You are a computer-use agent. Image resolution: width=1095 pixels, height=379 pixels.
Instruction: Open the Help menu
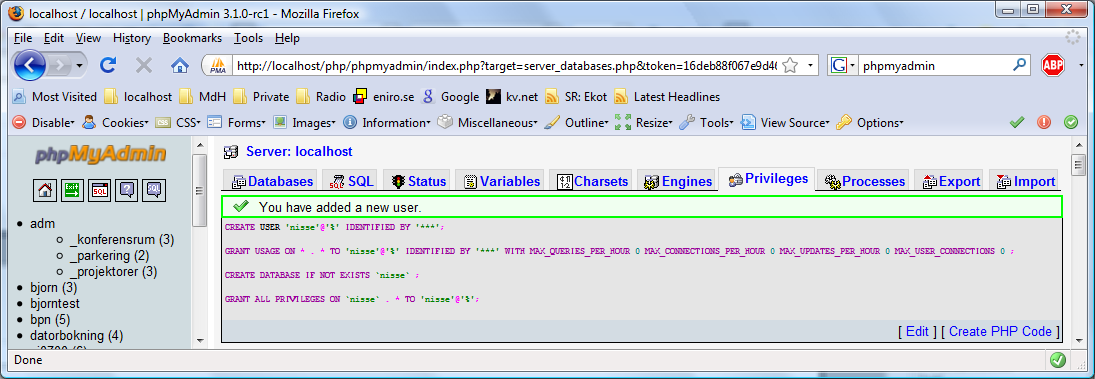click(287, 38)
